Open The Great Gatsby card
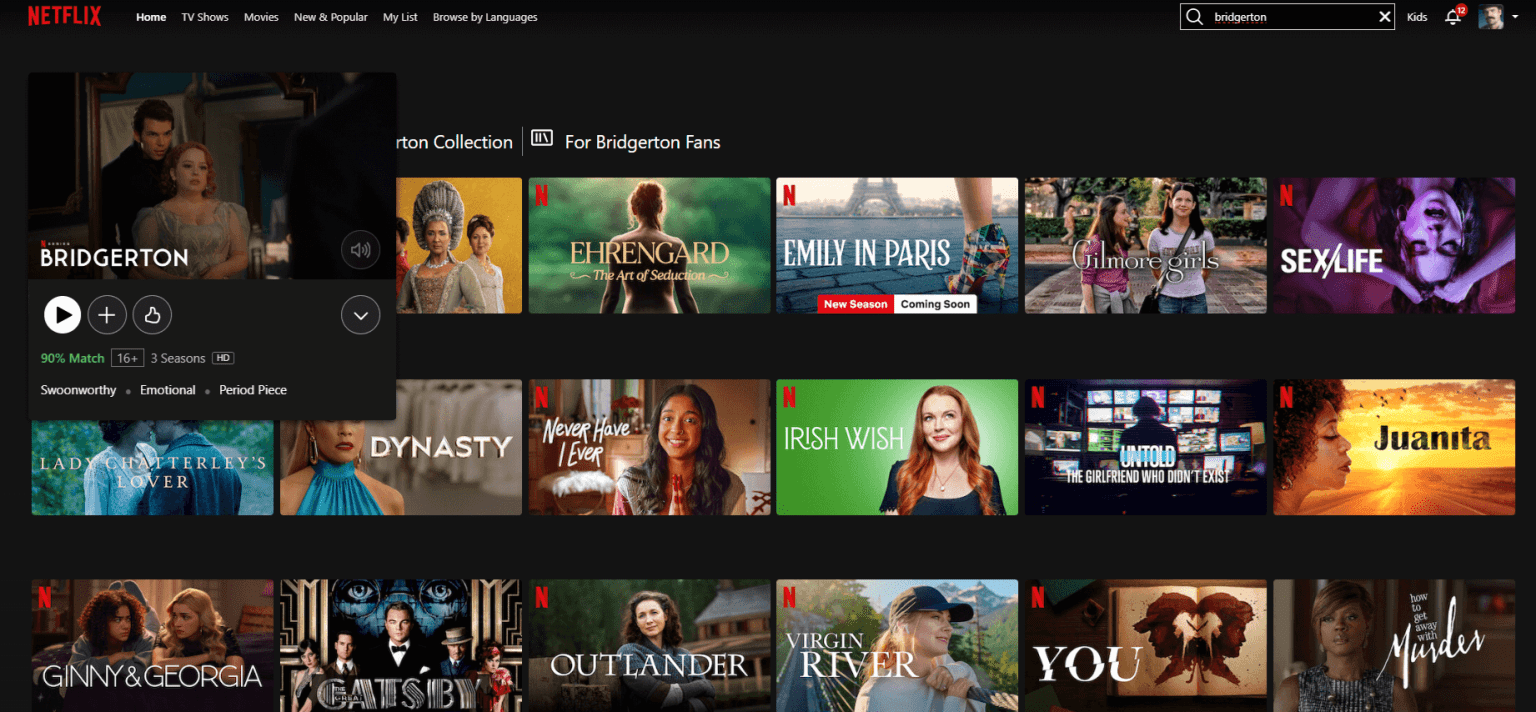The height and width of the screenshot is (712, 1536). [401, 646]
